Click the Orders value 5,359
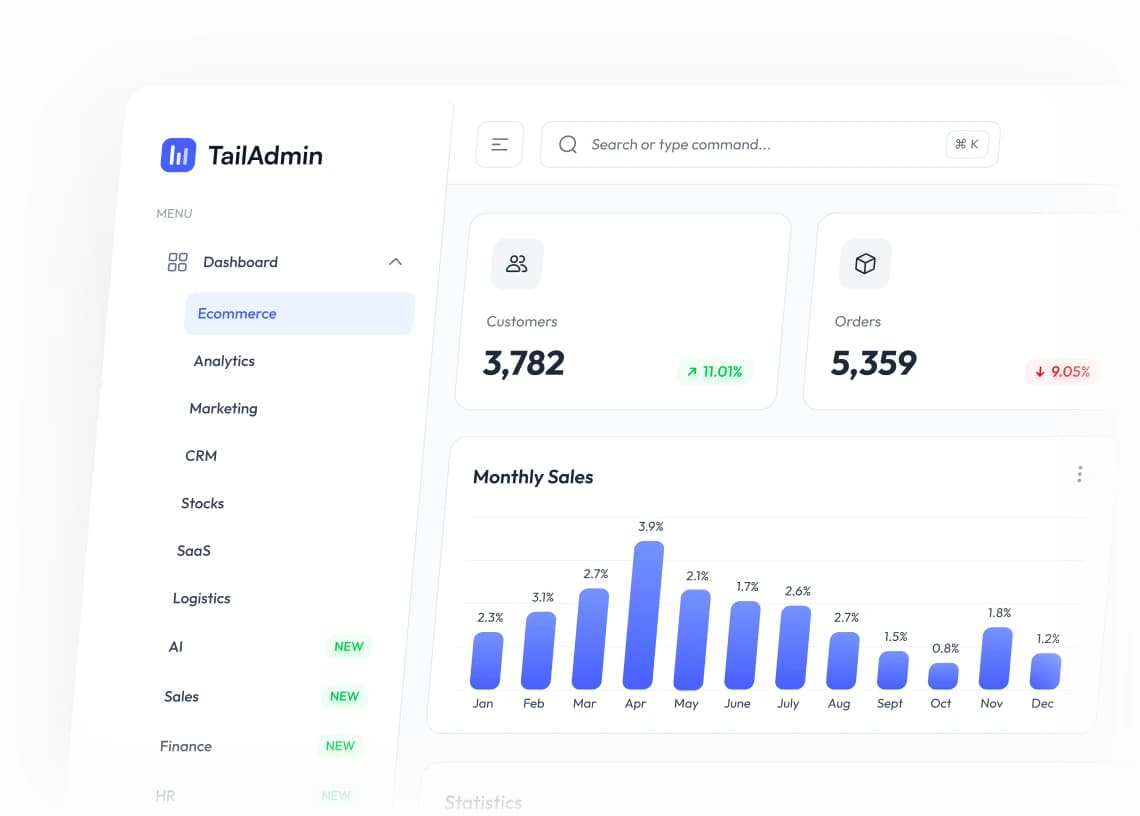Viewport: 1140px width, 816px height. pos(873,363)
